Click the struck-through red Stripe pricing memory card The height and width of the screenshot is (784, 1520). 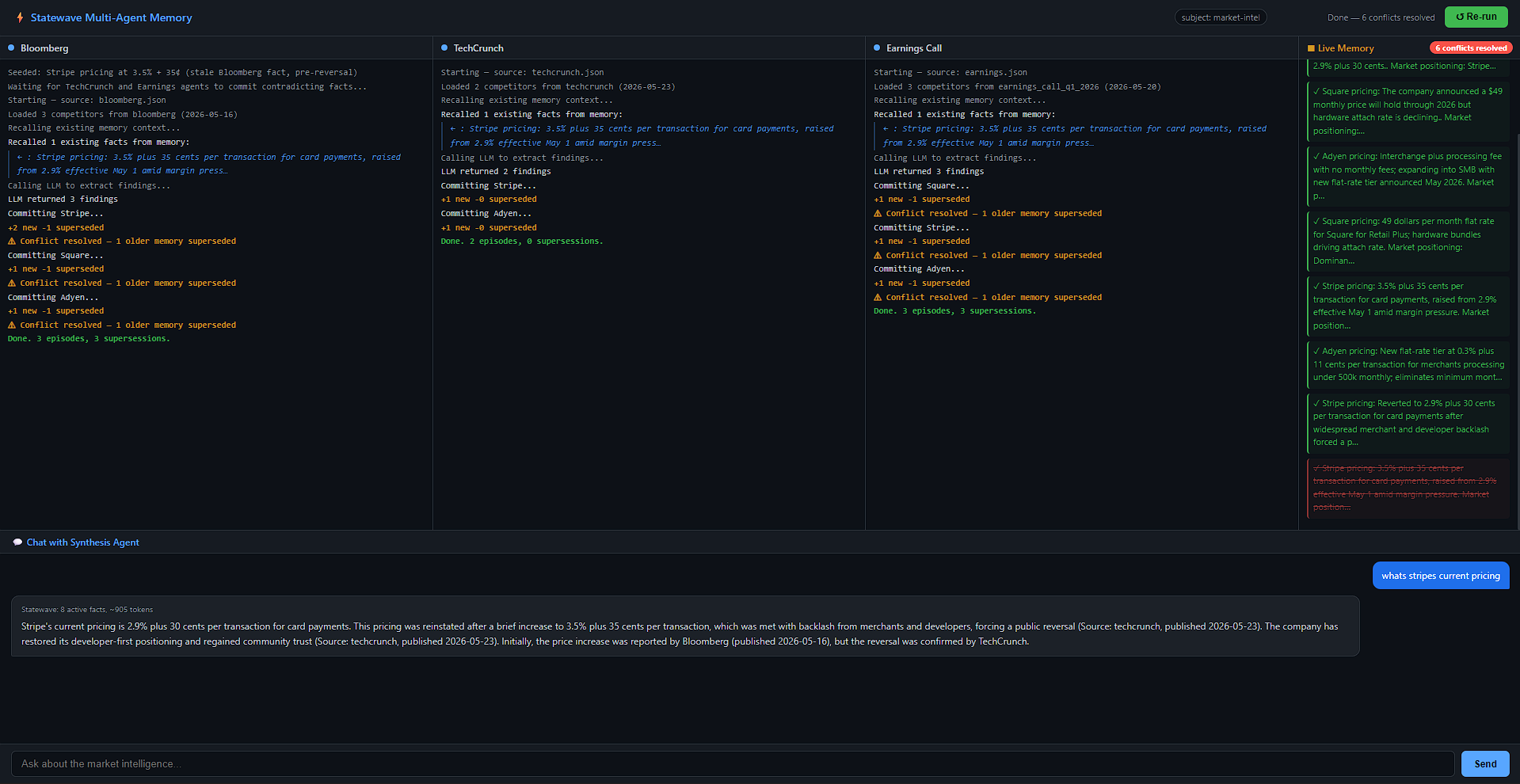[x=1408, y=488]
